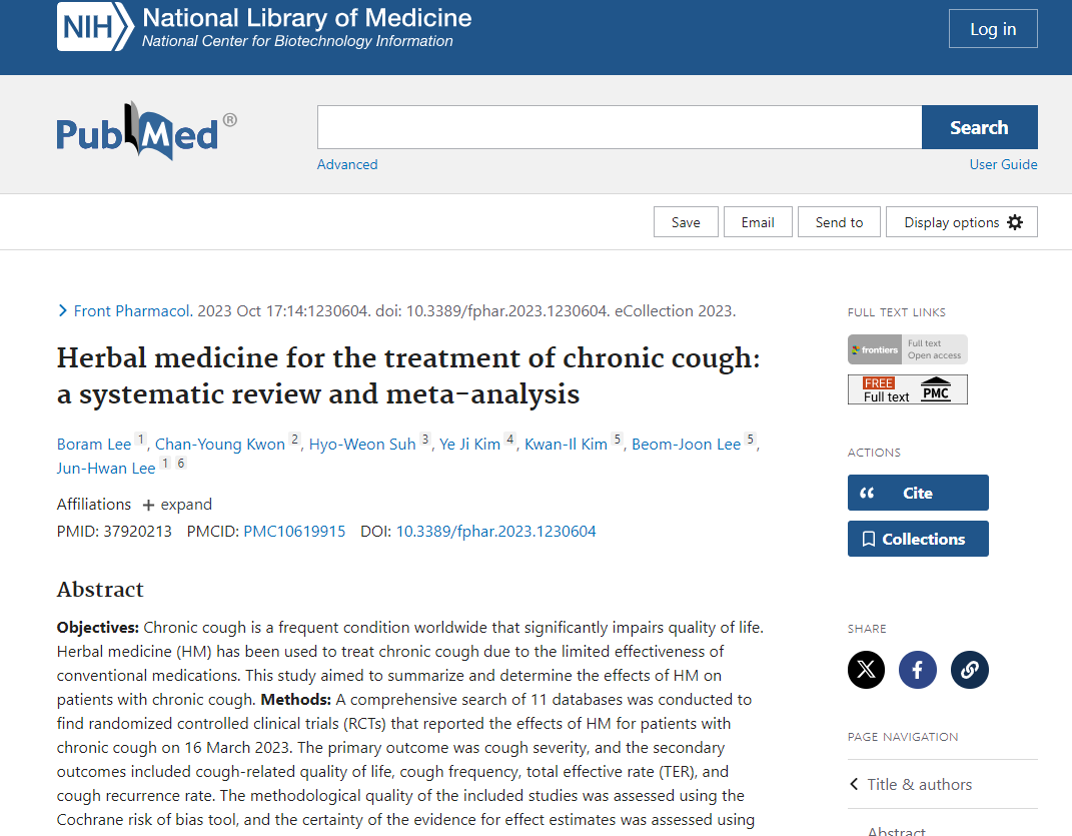Share article on Facebook

[x=917, y=670]
